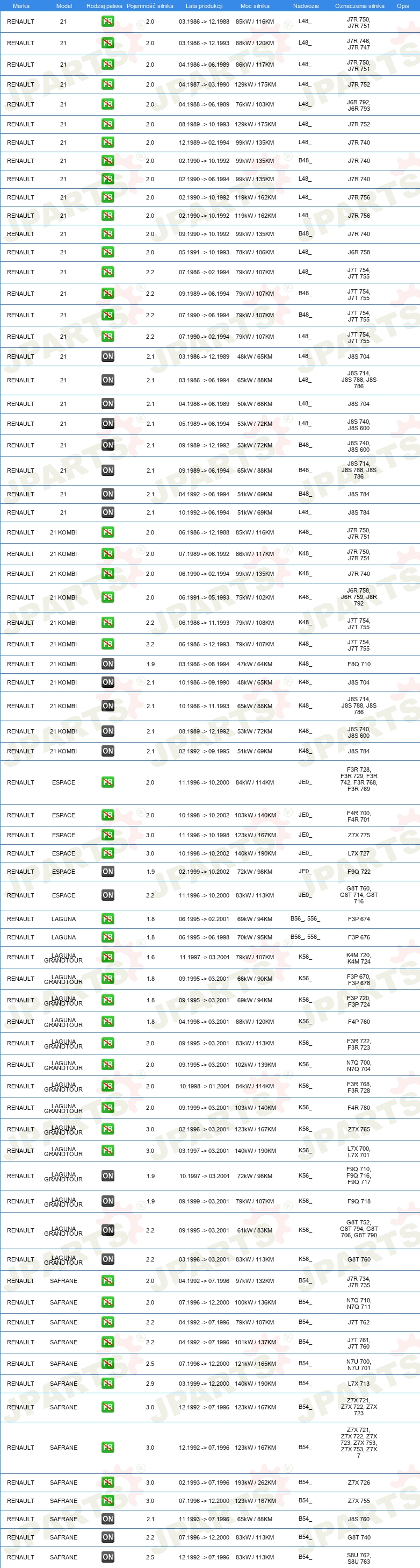Click the petrol icon in the L7X 713 row
The width and height of the screenshot is (420, 1568).
pyautogui.click(x=107, y=1384)
